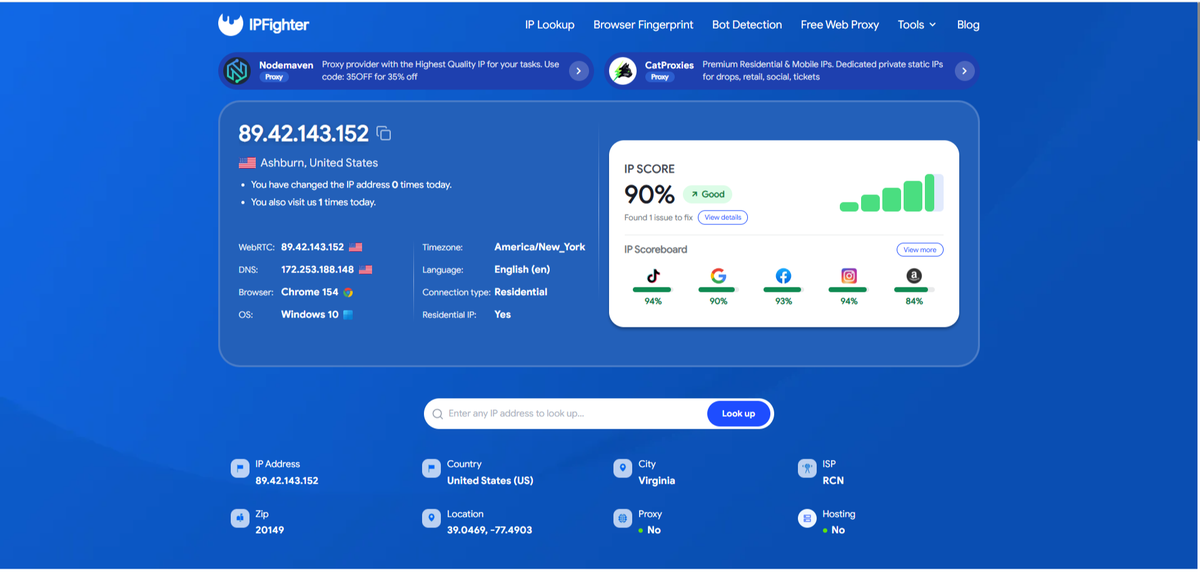The height and width of the screenshot is (578, 1200).
Task: Go to Bot Detection
Action: point(747,25)
